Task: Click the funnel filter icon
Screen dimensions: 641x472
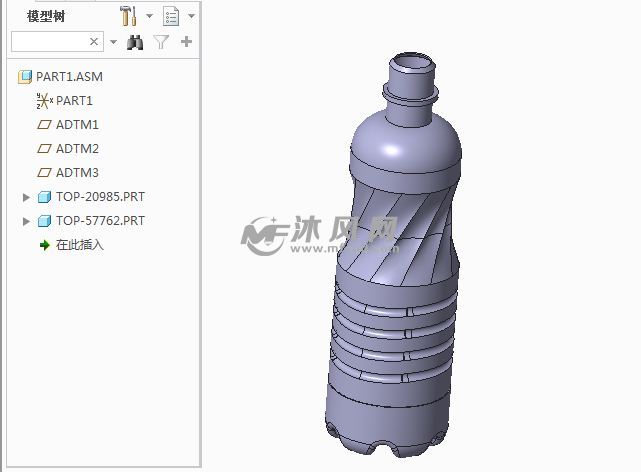Action: 161,42
